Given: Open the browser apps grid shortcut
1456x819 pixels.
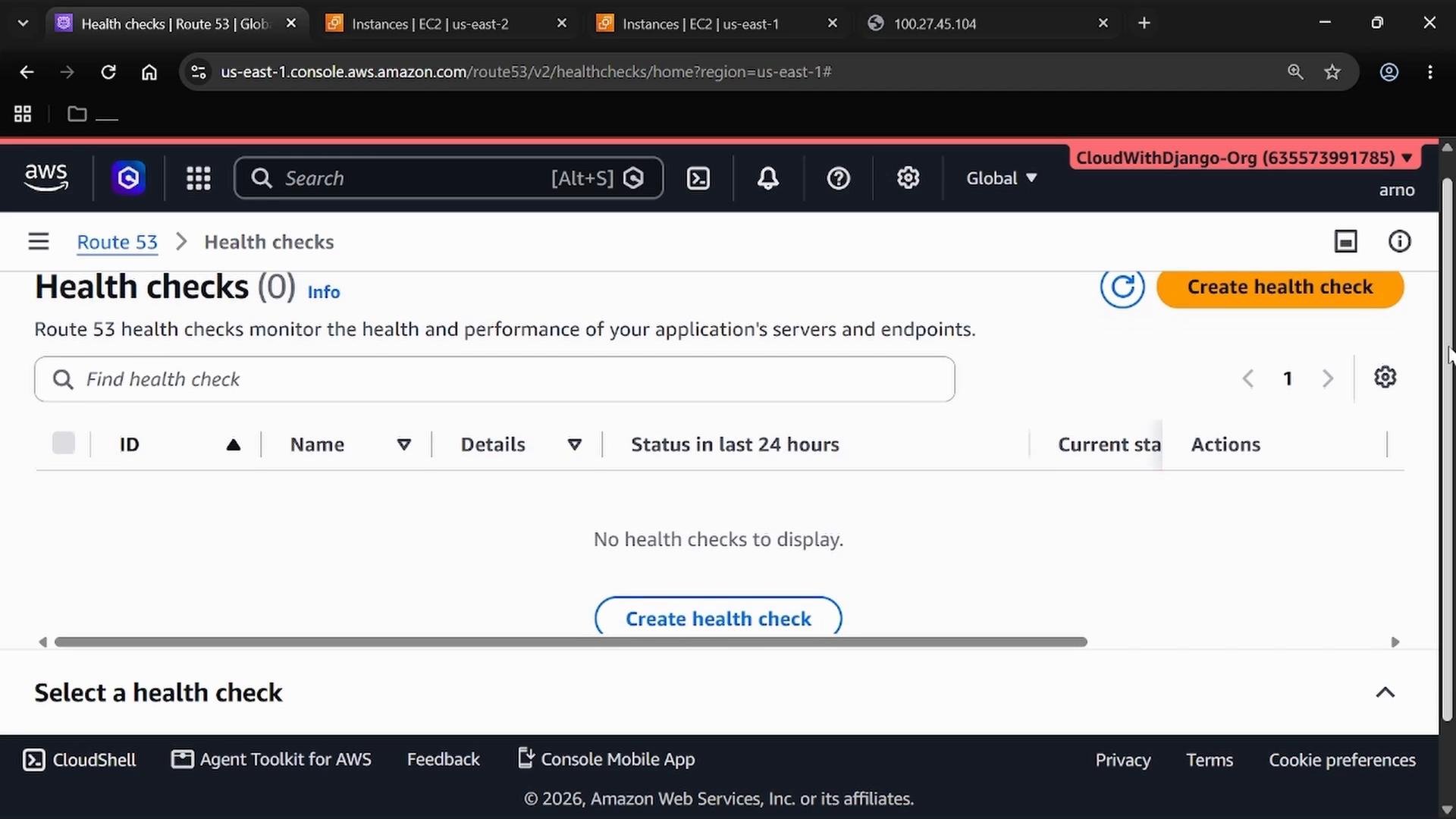Looking at the screenshot, I should coord(23,114).
